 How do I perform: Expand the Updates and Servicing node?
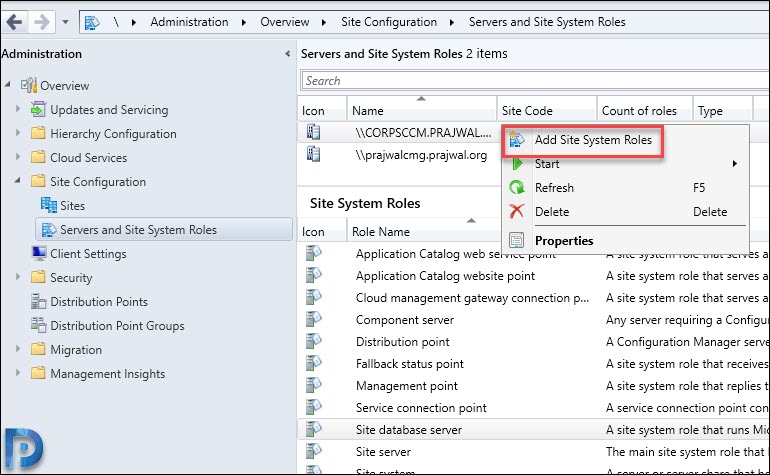point(18,109)
